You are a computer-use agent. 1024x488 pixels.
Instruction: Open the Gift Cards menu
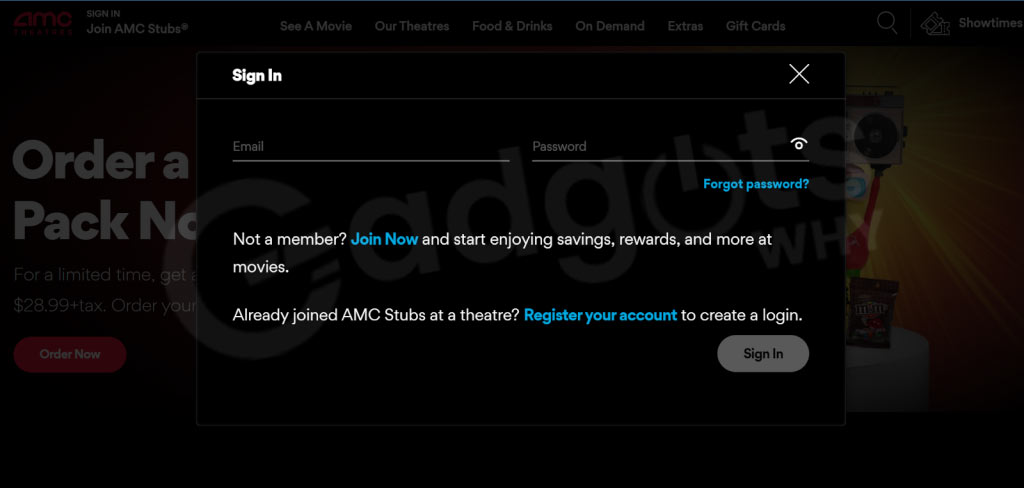756,26
